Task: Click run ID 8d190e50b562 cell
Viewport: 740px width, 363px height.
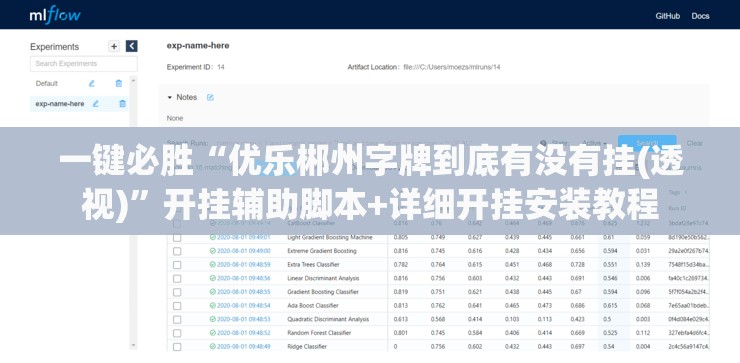Action: coord(689,237)
